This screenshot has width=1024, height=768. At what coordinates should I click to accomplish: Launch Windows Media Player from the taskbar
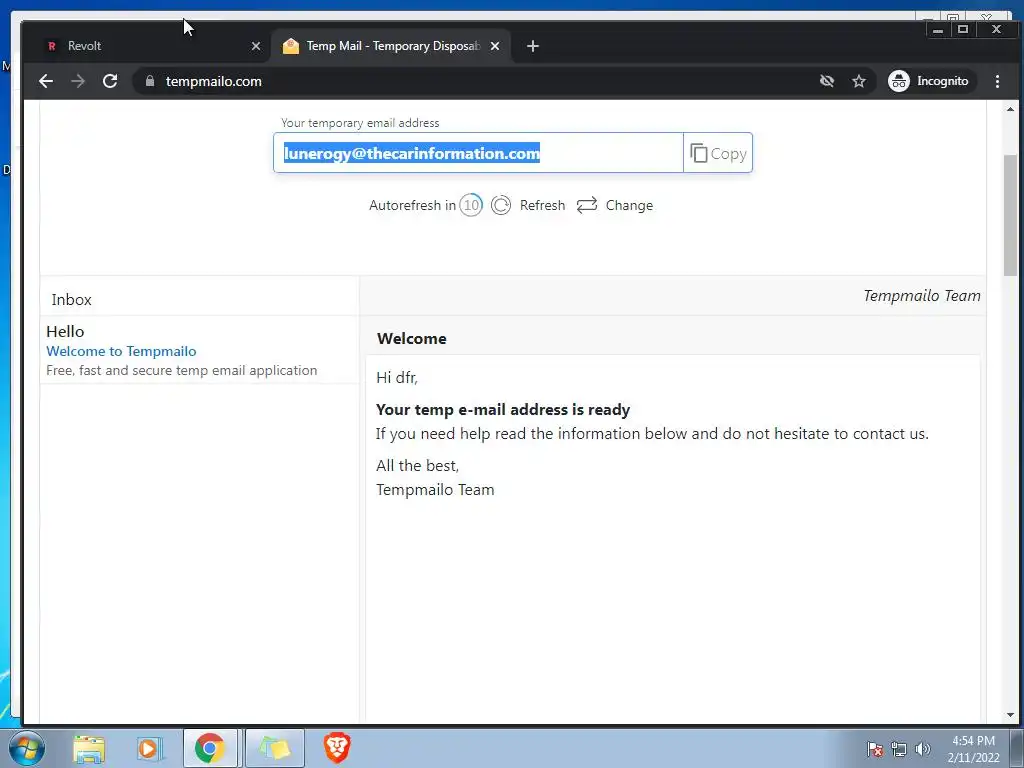coord(149,748)
